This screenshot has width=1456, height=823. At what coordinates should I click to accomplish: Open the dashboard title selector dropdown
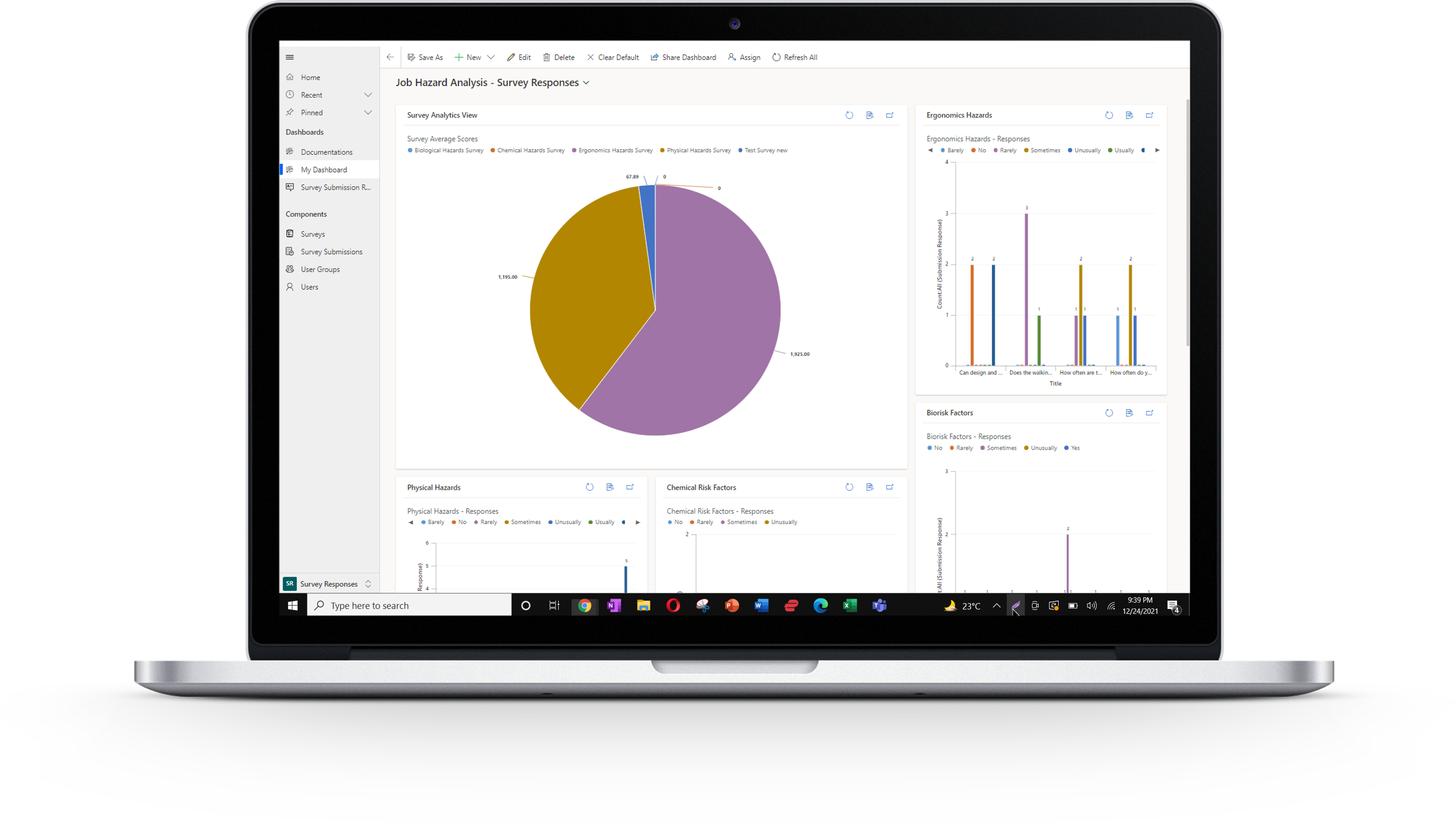(587, 83)
